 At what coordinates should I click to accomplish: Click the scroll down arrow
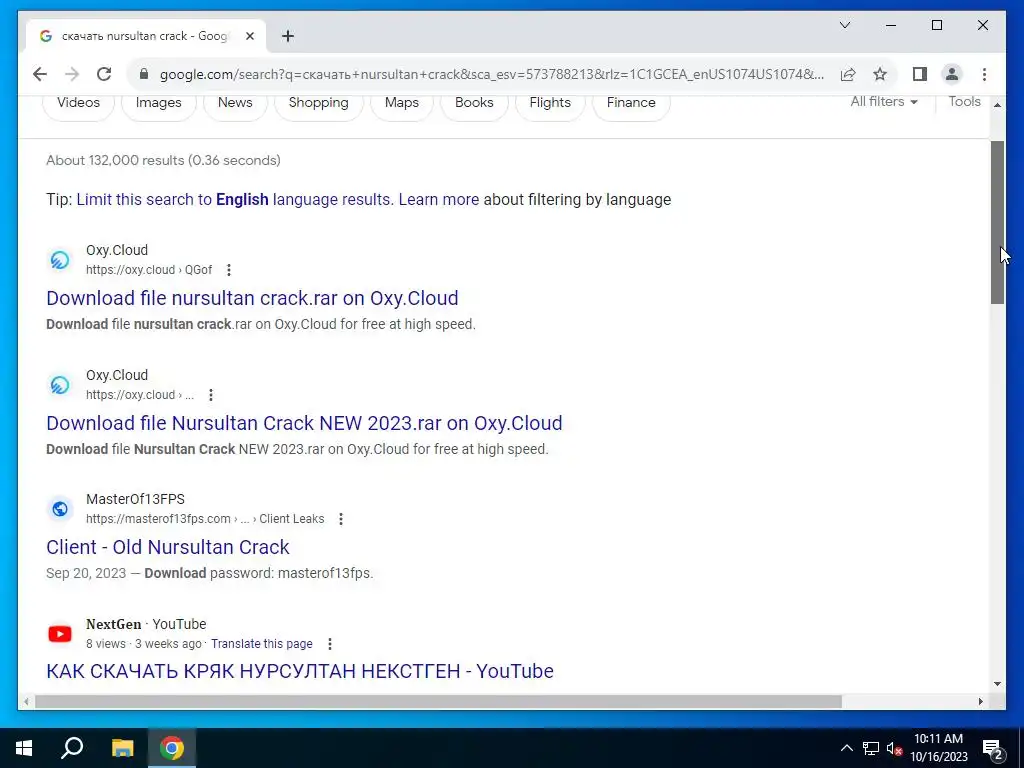tap(997, 684)
